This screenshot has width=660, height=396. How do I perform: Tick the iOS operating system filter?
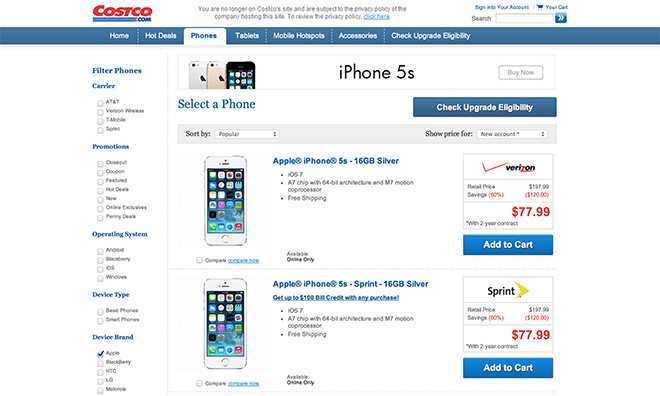pos(100,269)
